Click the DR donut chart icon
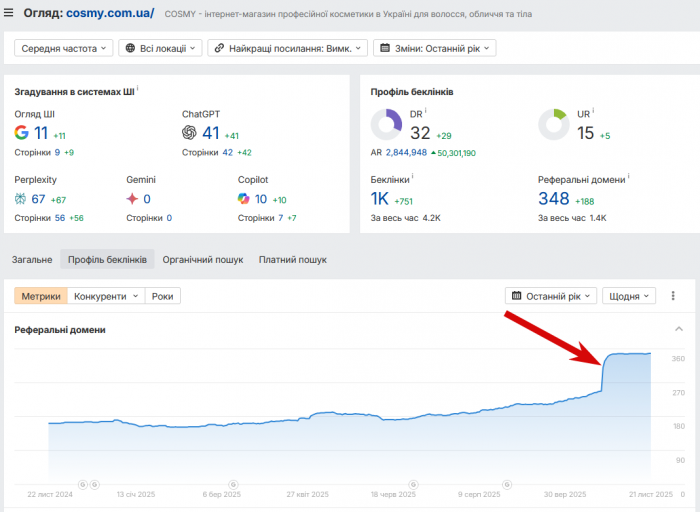 pyautogui.click(x=387, y=125)
